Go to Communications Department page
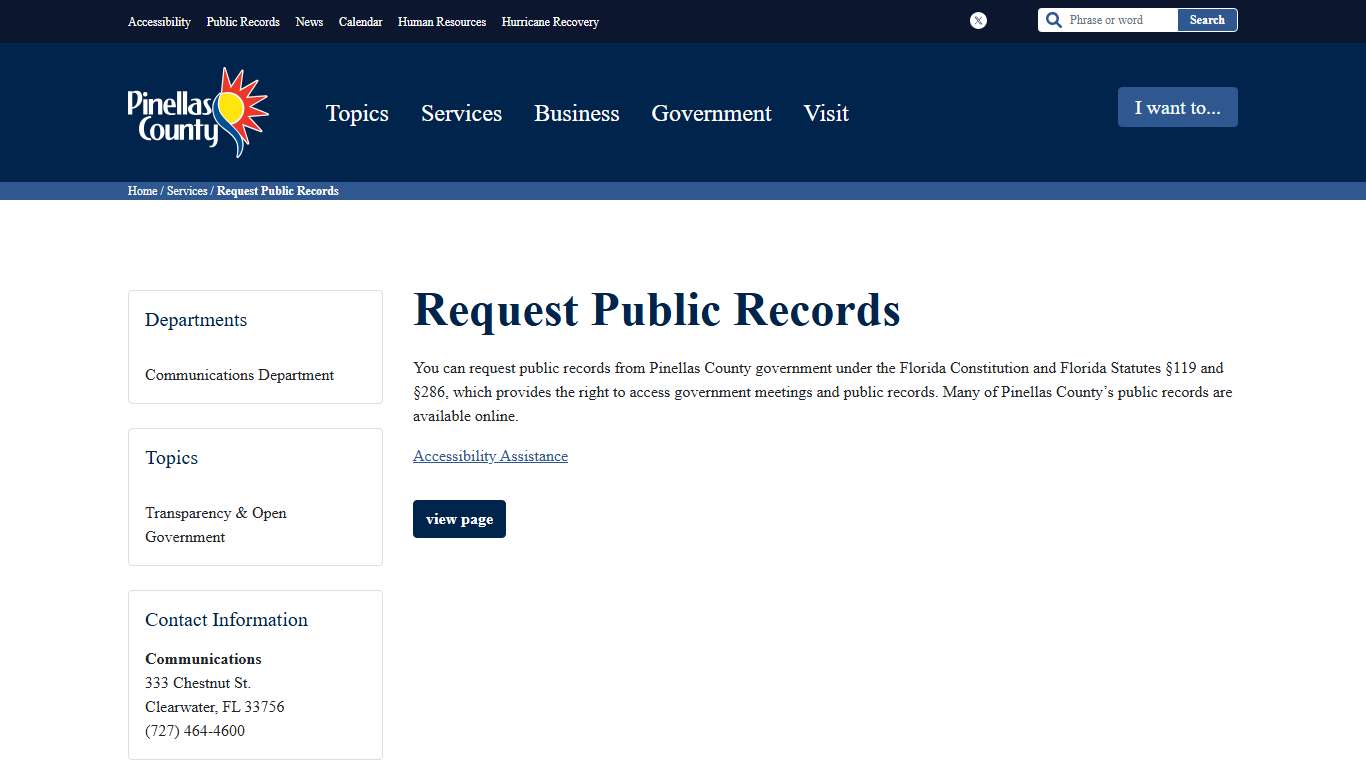1366x768 pixels. [239, 375]
